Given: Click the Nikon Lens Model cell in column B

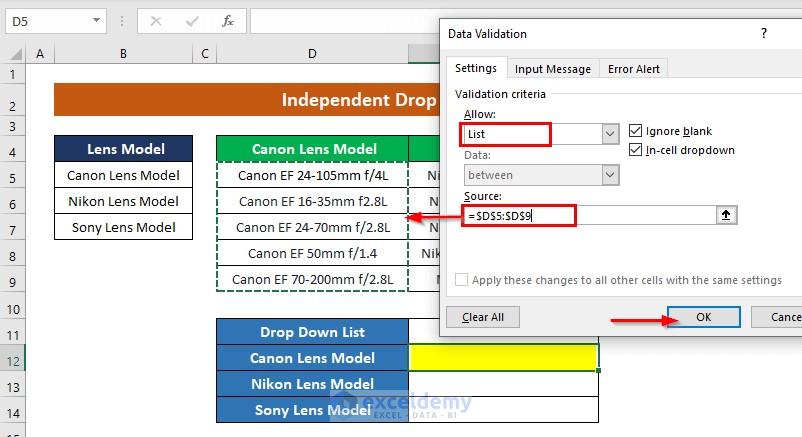Looking at the screenshot, I should [x=123, y=202].
